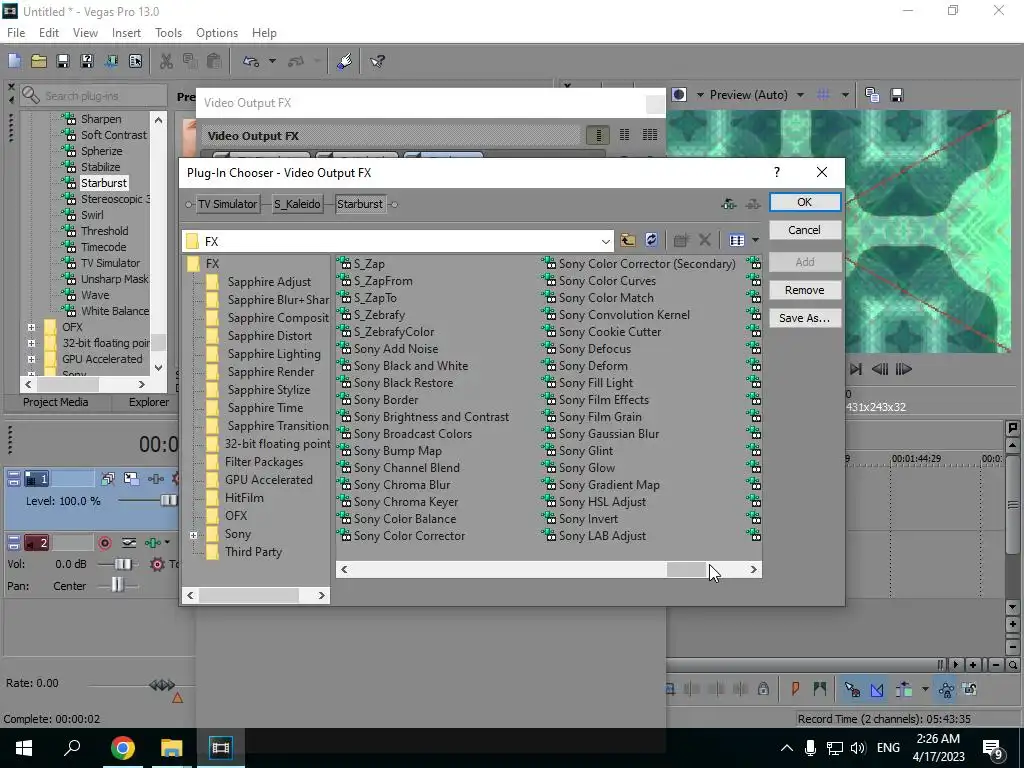The width and height of the screenshot is (1024, 768).
Task: Step to previous frame in preview
Action: coord(880,369)
